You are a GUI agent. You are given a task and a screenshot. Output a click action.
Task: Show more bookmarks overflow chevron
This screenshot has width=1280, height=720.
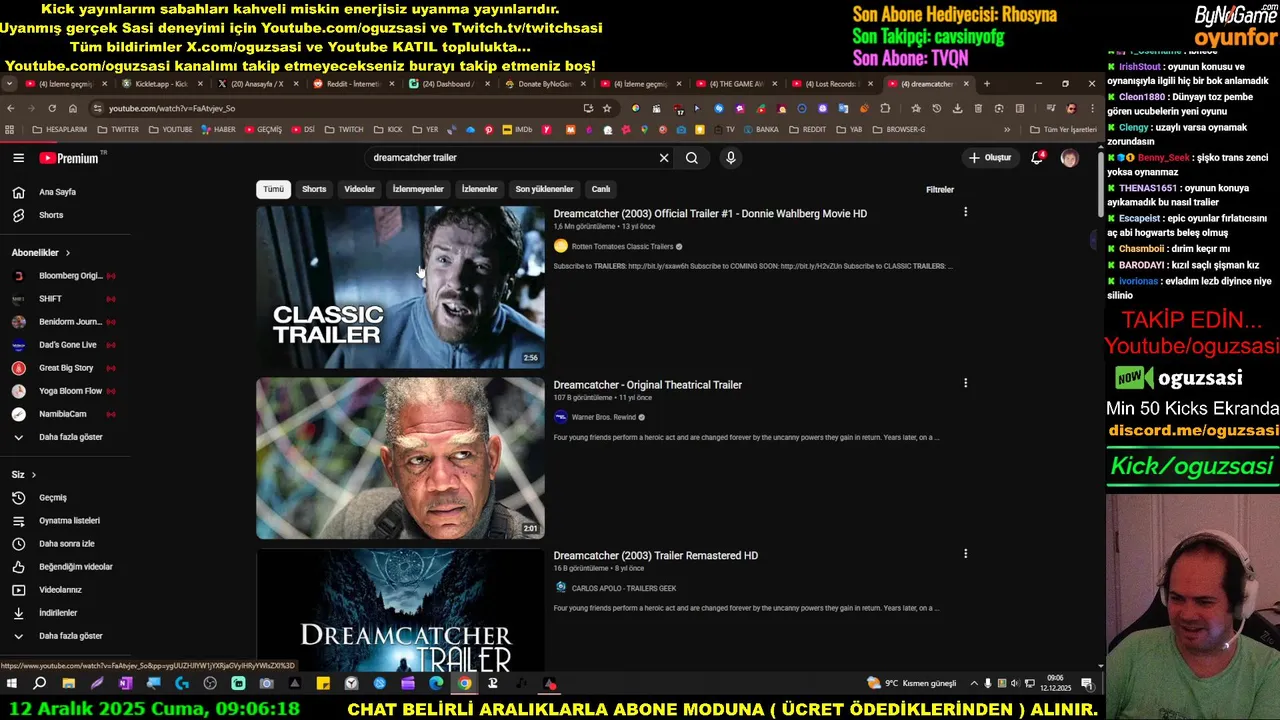pos(1007,129)
